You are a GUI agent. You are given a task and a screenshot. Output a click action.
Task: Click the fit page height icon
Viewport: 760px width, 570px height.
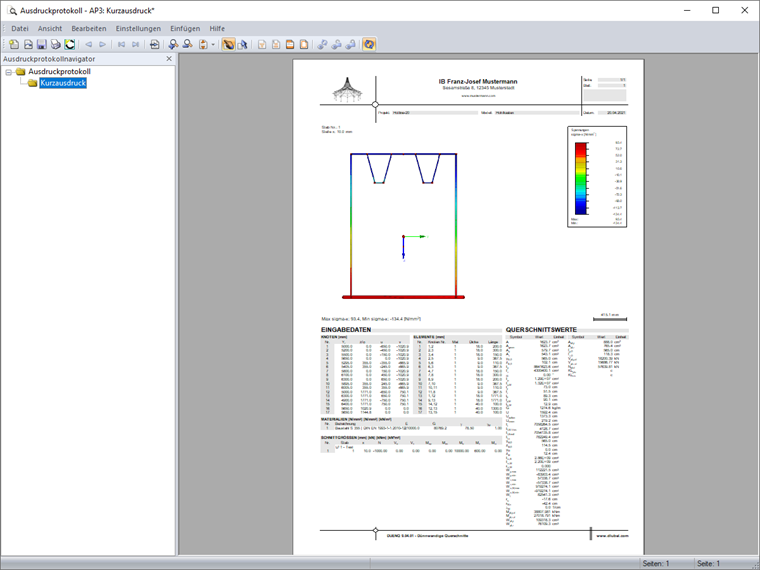click(203, 45)
